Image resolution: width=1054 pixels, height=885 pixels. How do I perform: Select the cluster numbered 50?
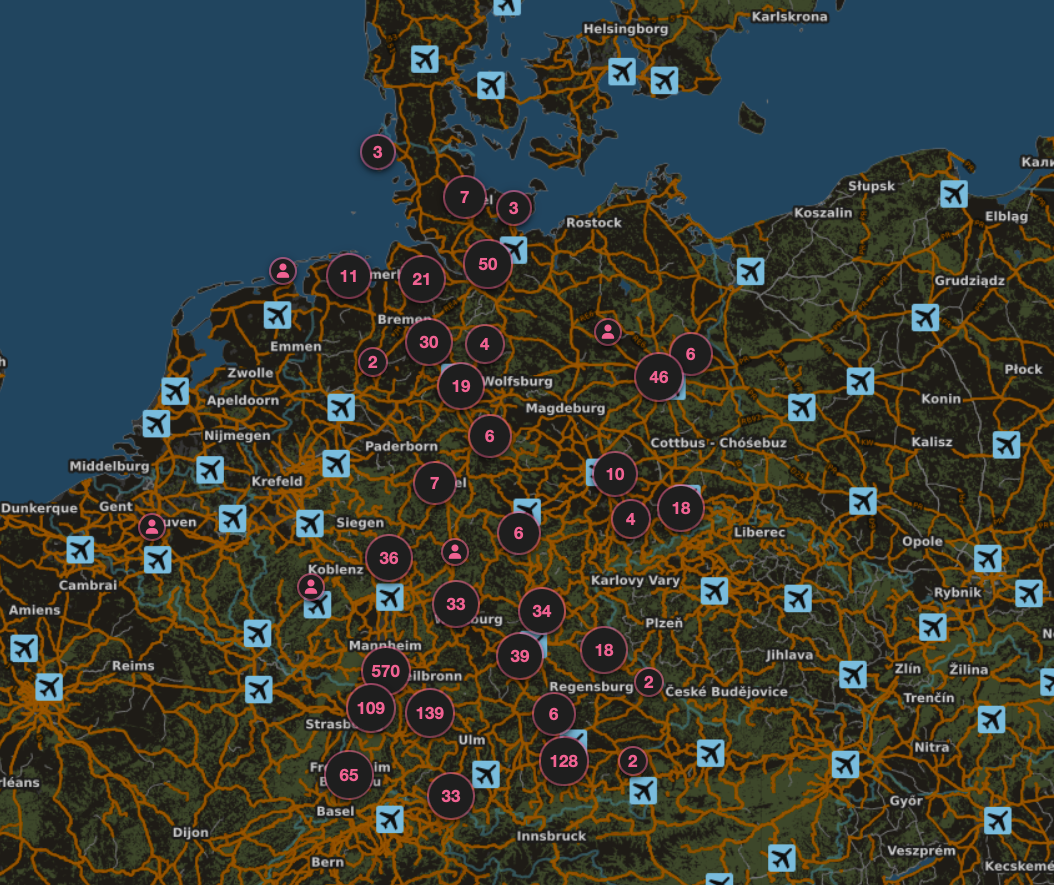488,265
